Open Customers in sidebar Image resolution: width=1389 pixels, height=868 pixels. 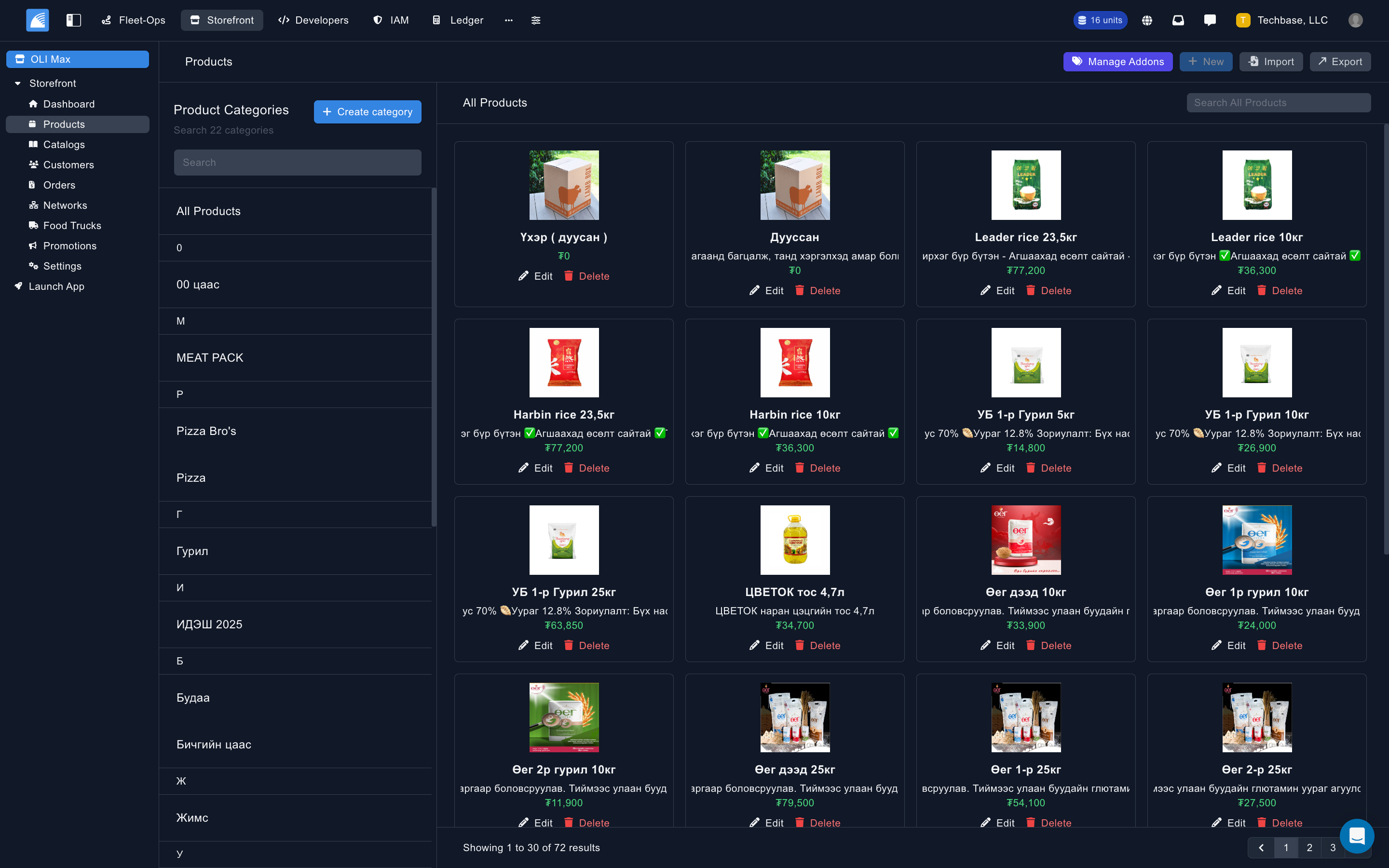coord(68,165)
